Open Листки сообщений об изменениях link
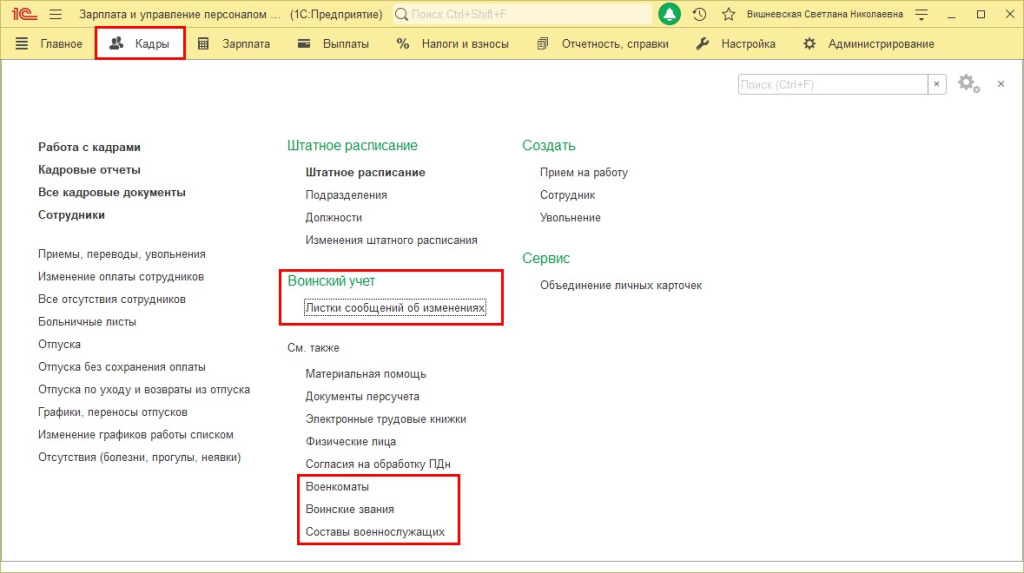The width and height of the screenshot is (1024, 573). tap(395, 309)
